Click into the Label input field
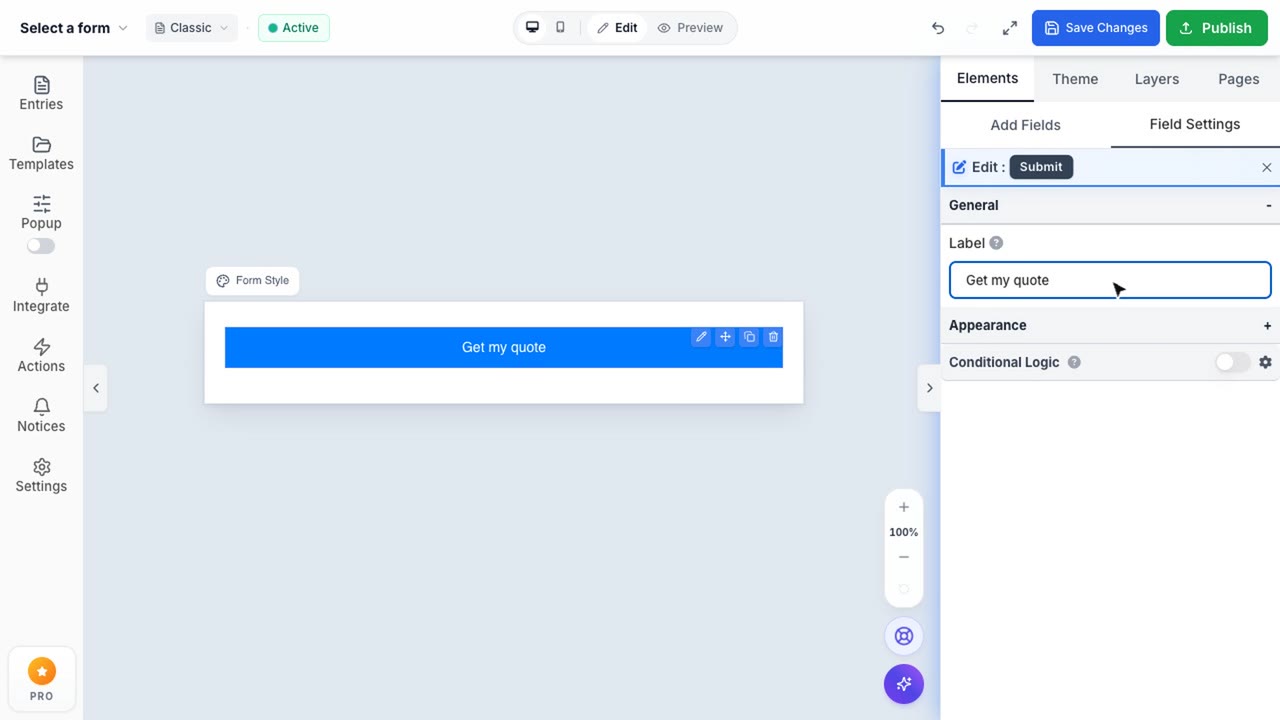This screenshot has width=1280, height=720. click(x=1110, y=280)
